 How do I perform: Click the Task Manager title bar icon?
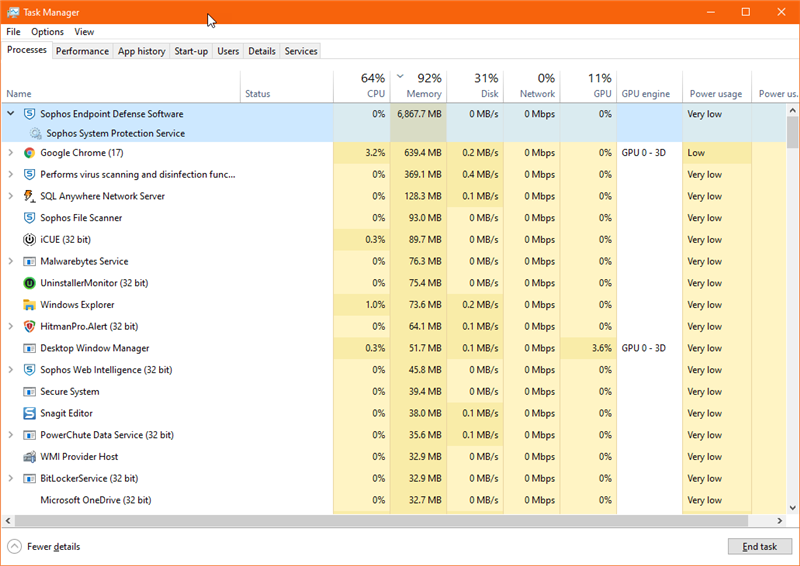pyautogui.click(x=13, y=12)
